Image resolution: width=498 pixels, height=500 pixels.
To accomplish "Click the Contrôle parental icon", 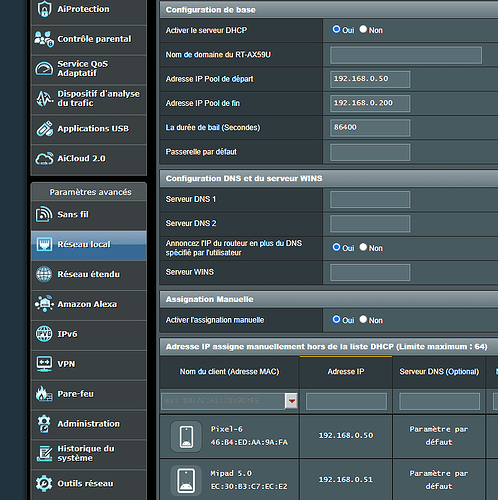I will click(44, 39).
